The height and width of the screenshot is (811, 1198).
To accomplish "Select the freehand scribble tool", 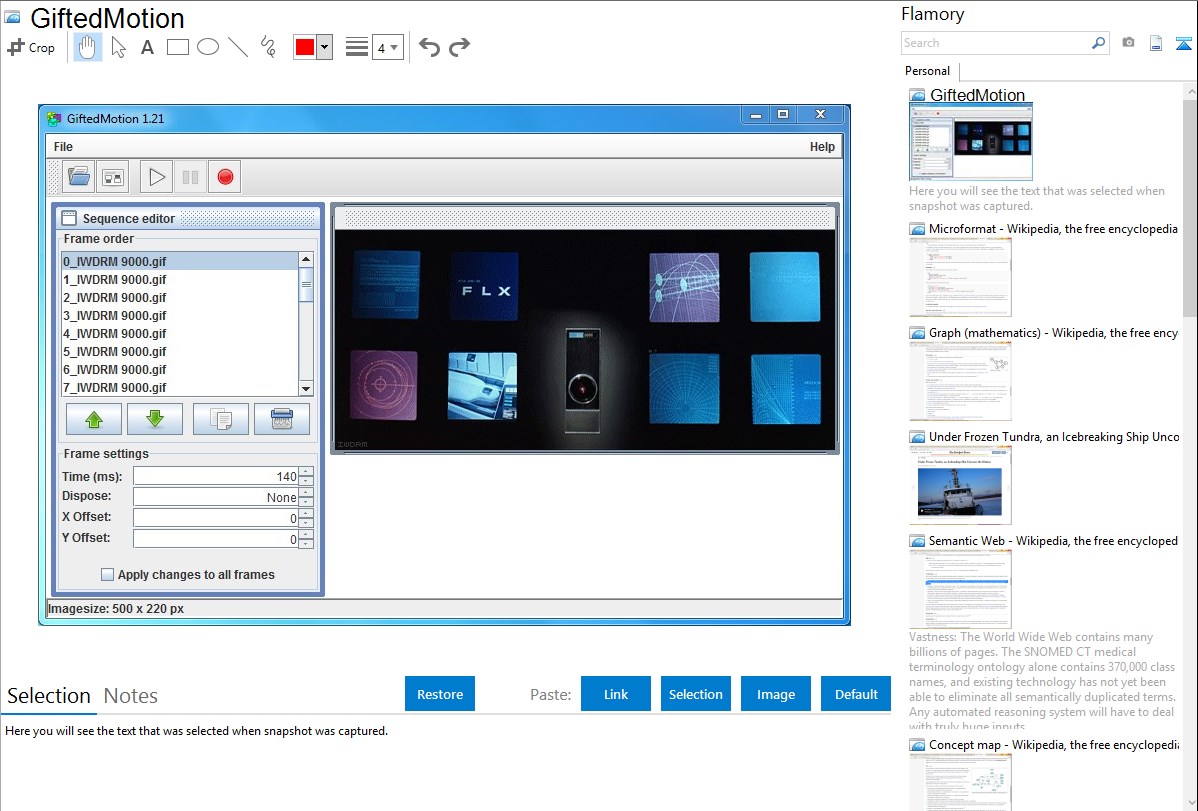I will point(268,47).
